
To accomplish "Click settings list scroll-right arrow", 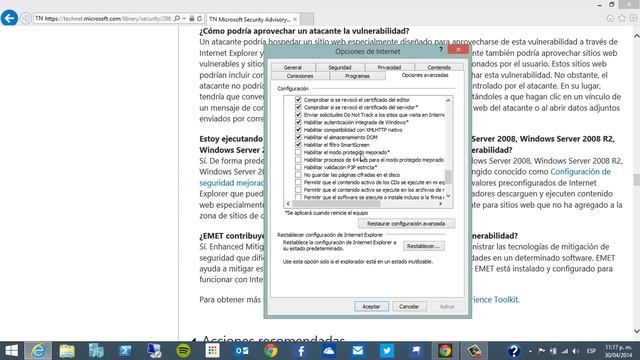I will 440,203.
